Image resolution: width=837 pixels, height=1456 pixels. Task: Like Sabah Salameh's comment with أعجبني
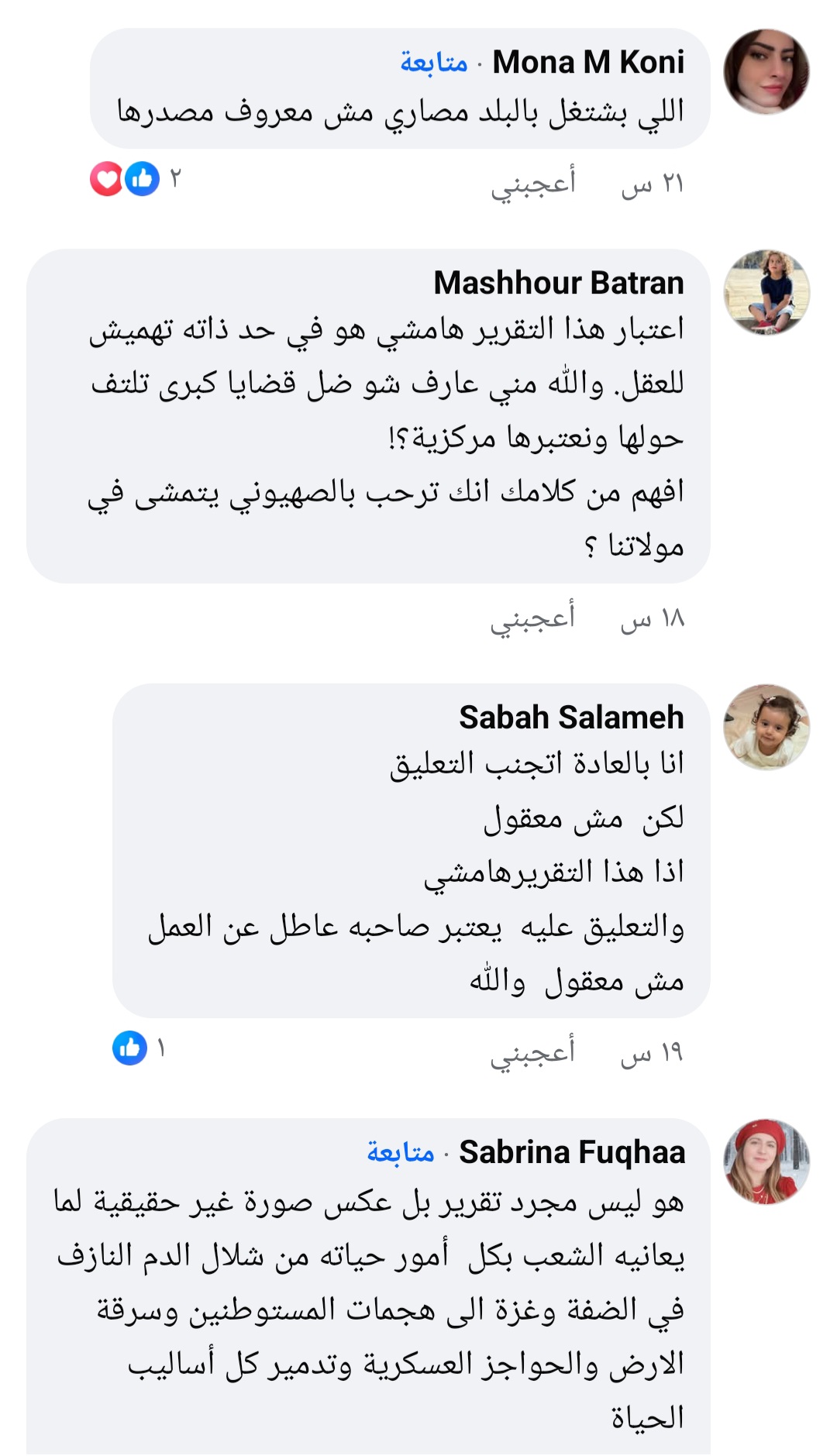click(533, 1053)
